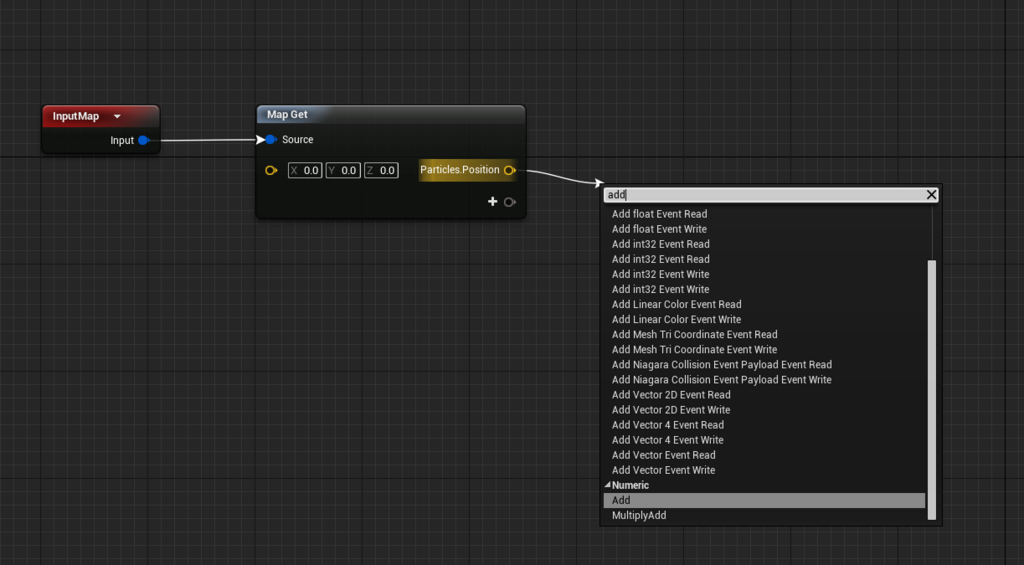This screenshot has height=565, width=1024.
Task: Choose 'Add Linear Color Event Write'
Action: [677, 319]
